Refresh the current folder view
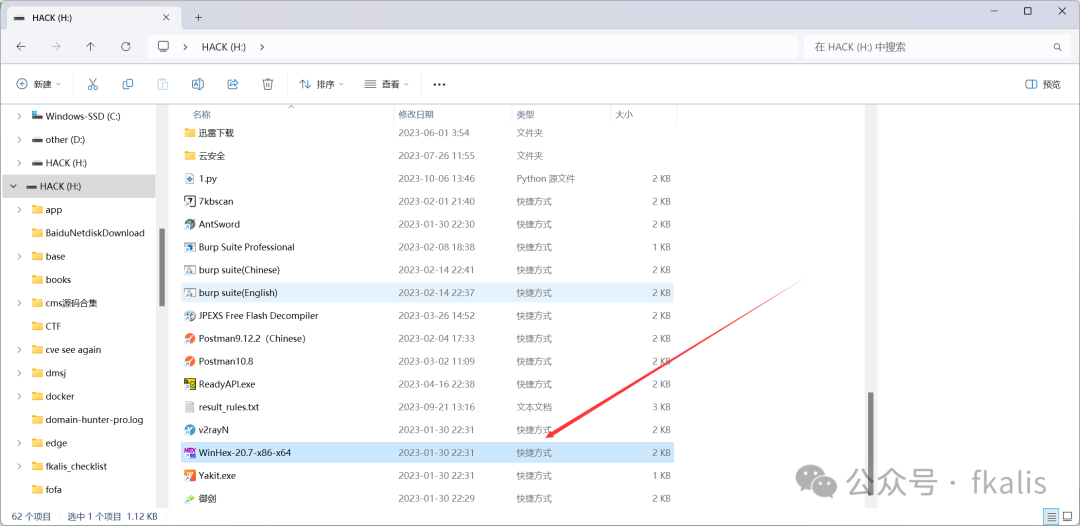Screen dimensions: 1080x526 click(x=125, y=47)
